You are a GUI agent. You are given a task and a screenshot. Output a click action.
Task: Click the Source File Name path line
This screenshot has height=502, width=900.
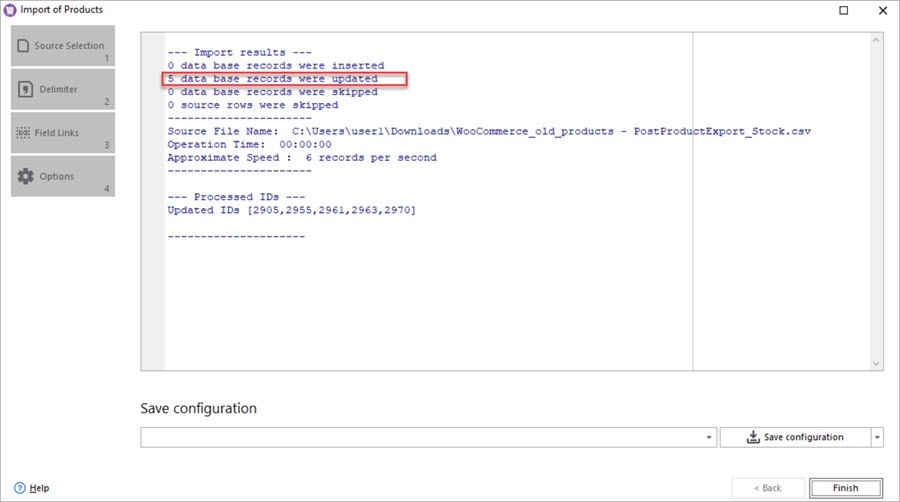click(x=488, y=131)
